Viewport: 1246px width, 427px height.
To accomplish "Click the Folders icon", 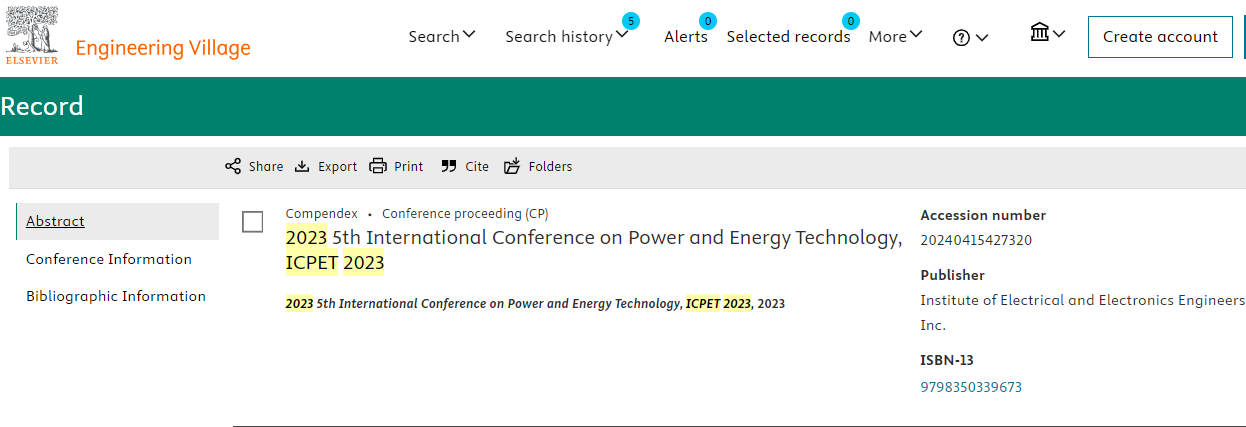I will [512, 166].
